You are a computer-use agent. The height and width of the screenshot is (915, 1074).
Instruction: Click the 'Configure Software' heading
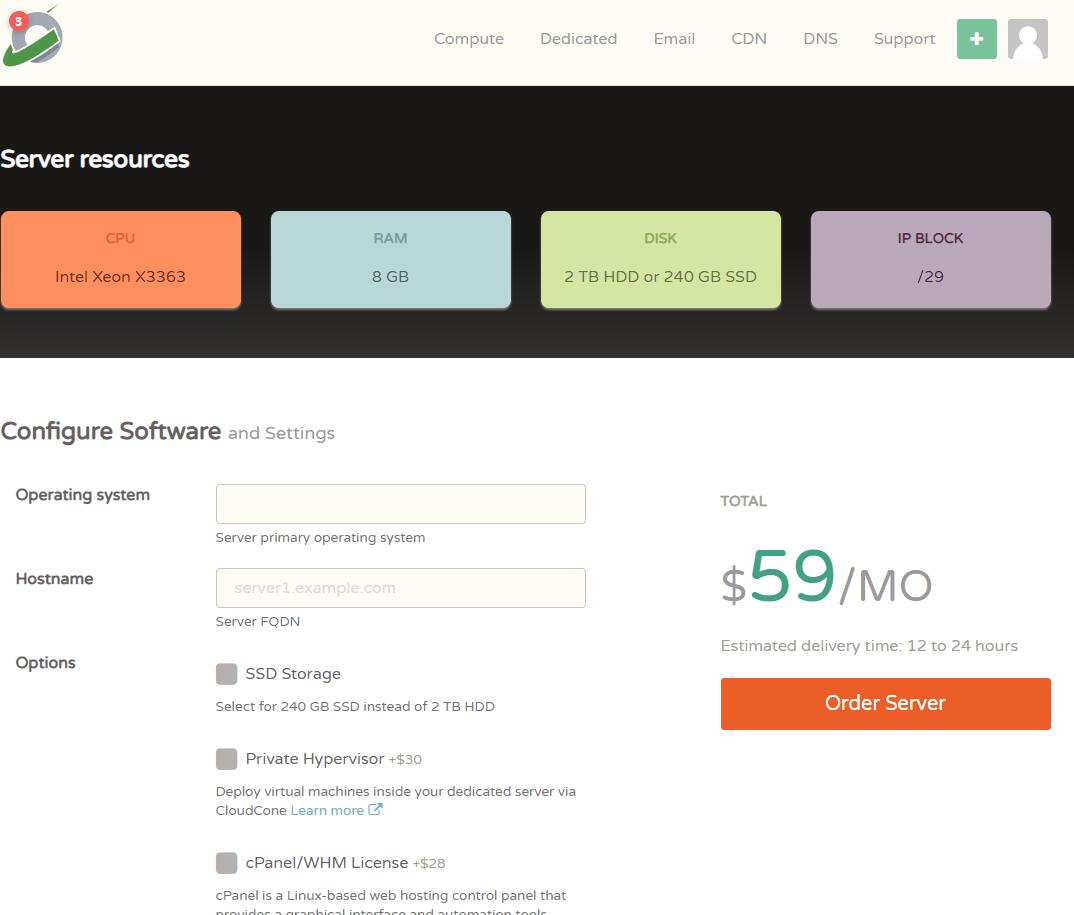pyautogui.click(x=111, y=431)
